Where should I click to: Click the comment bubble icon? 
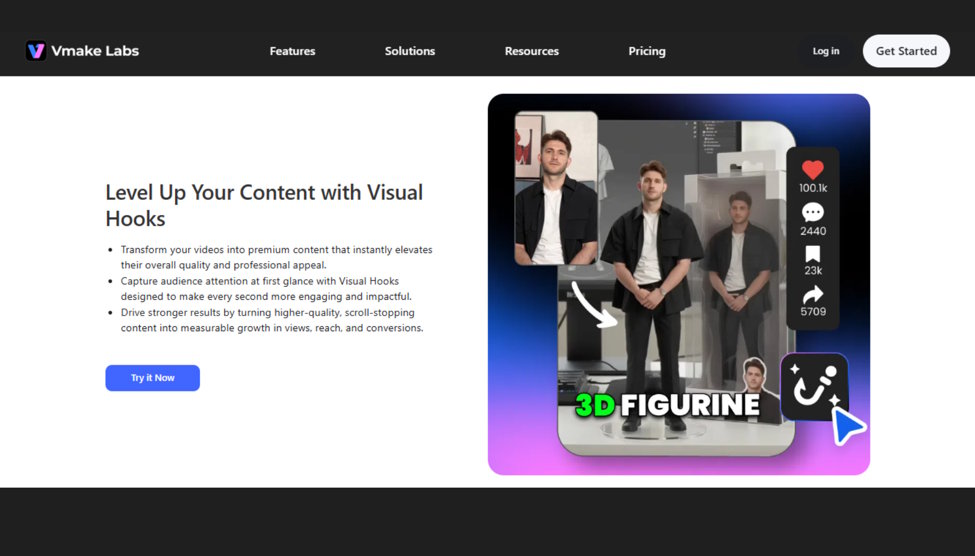pyautogui.click(x=813, y=213)
